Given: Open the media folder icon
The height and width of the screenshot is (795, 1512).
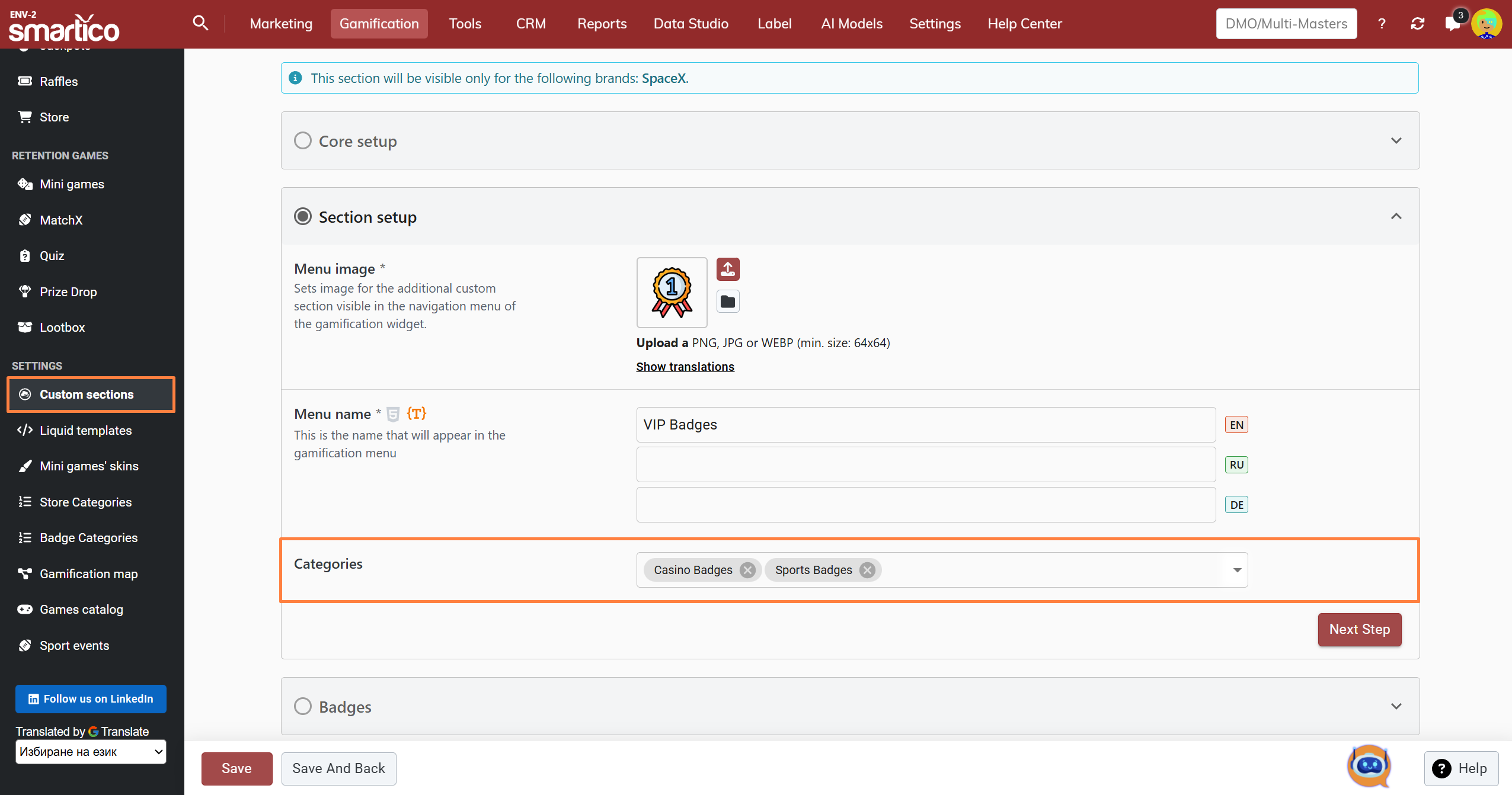Looking at the screenshot, I should point(728,302).
